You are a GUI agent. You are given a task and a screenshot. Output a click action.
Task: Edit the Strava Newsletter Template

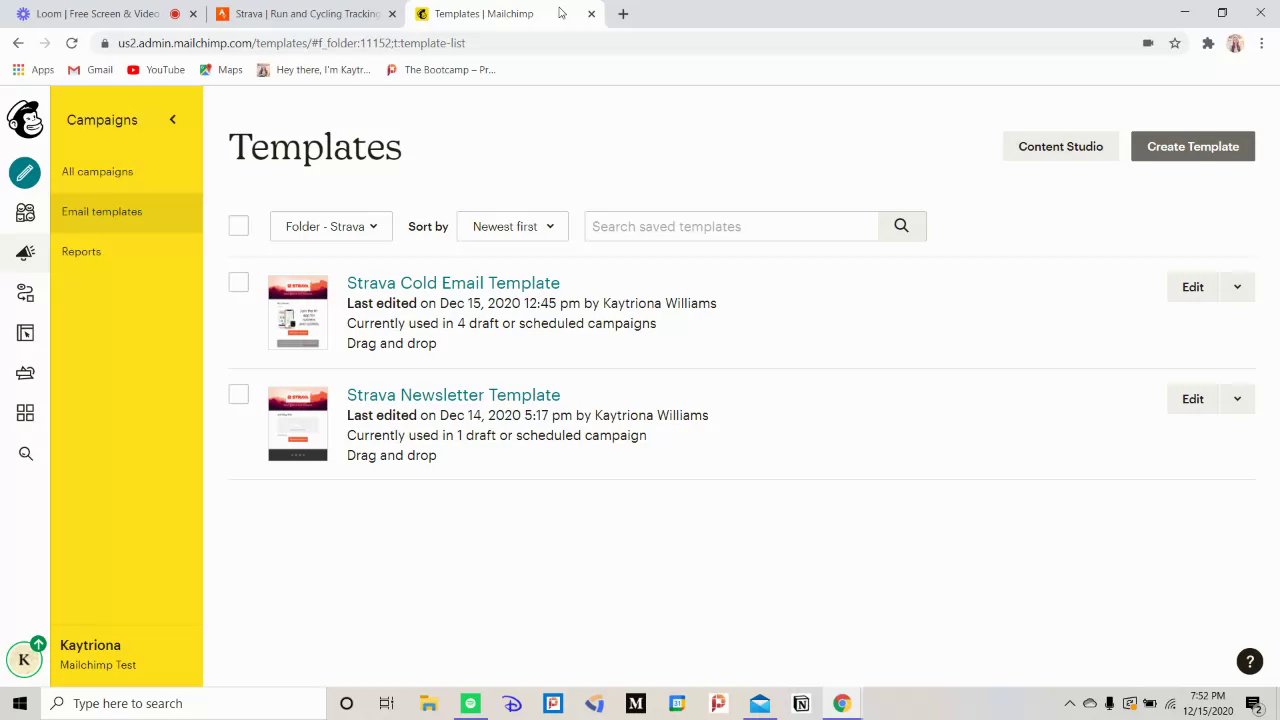coord(1193,399)
